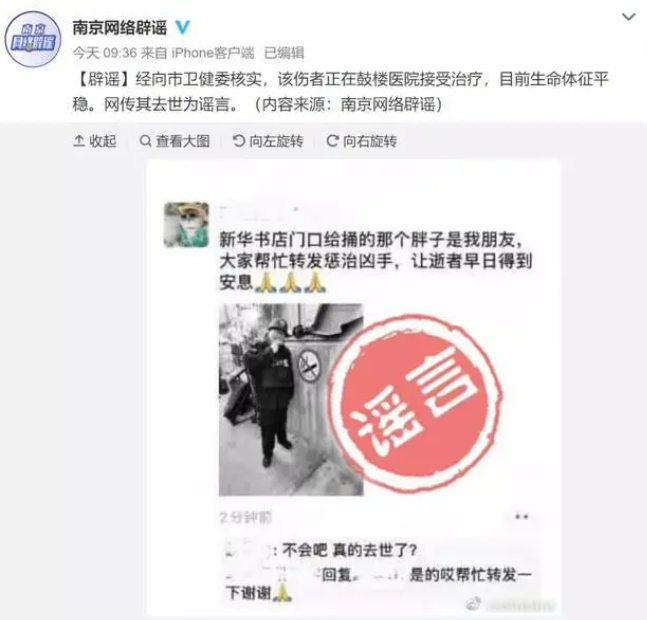Click the counterclockwise rotate arrow icon

click(x=238, y=141)
